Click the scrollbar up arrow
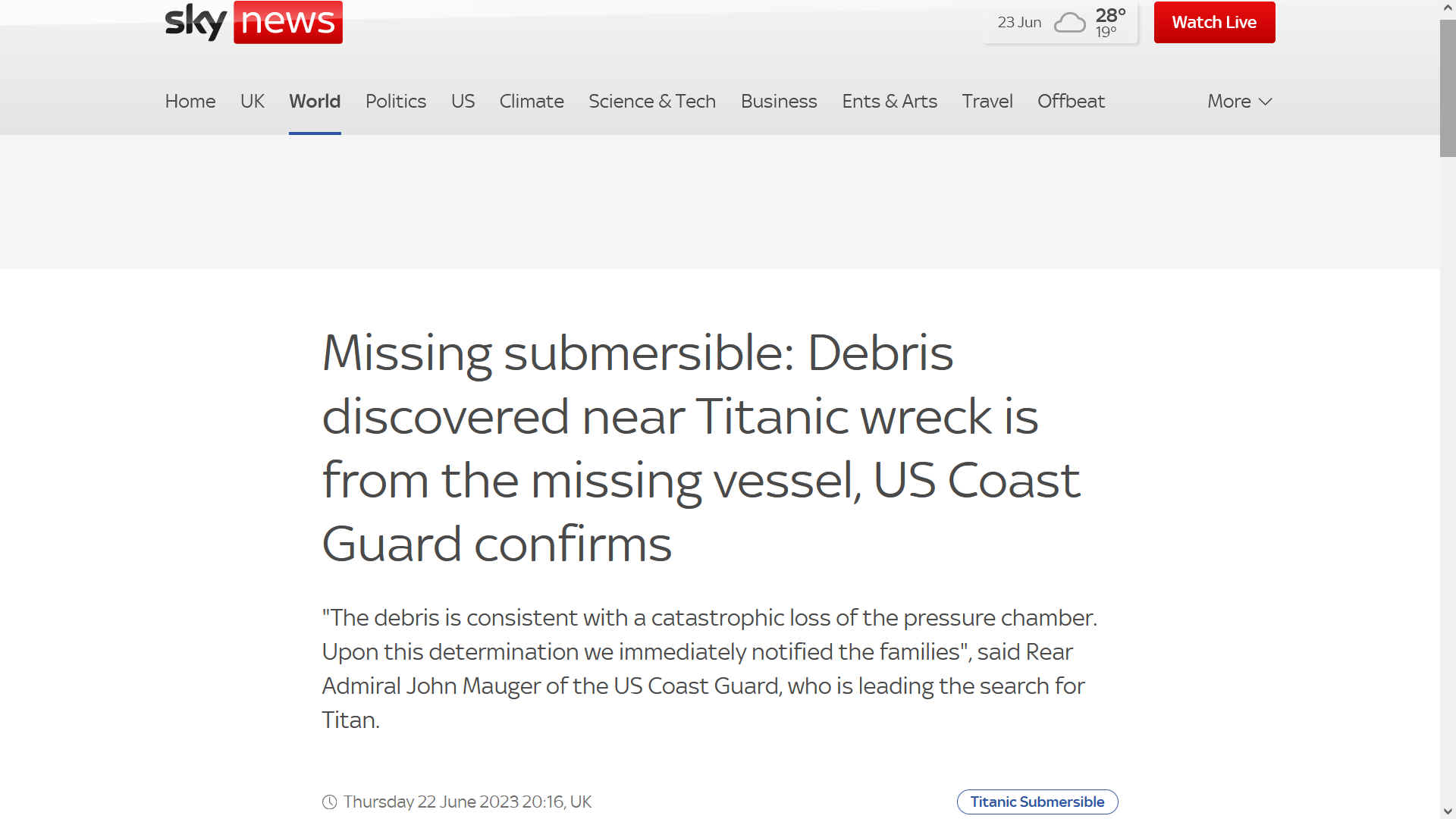 pyautogui.click(x=1448, y=8)
